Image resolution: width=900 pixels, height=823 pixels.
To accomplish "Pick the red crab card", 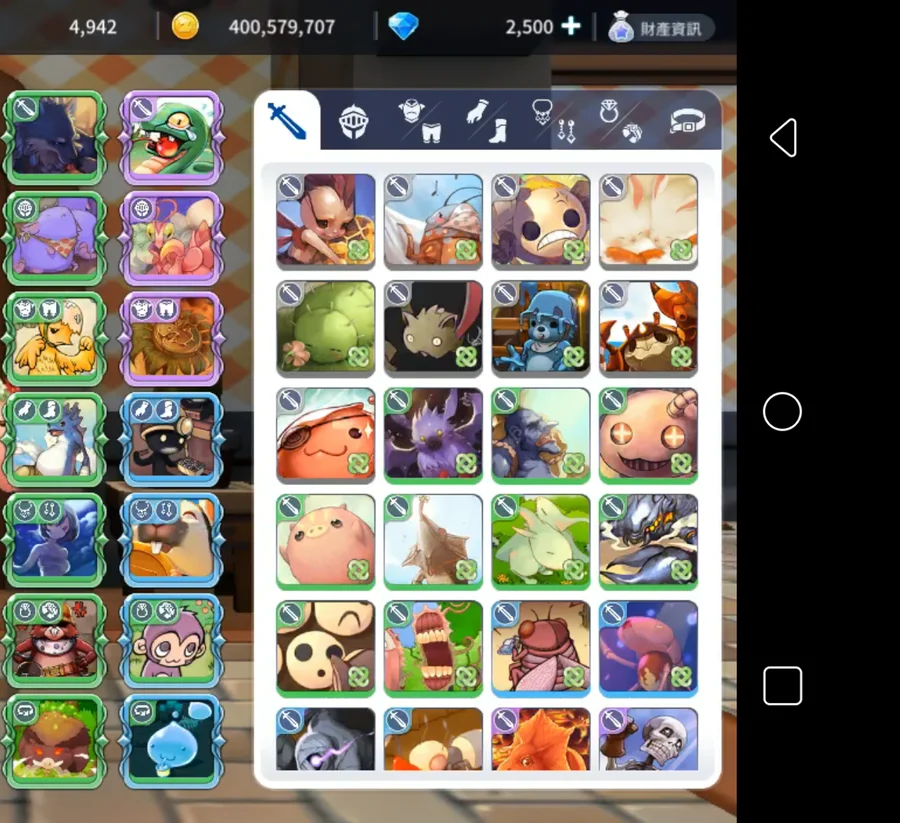I will coord(649,328).
